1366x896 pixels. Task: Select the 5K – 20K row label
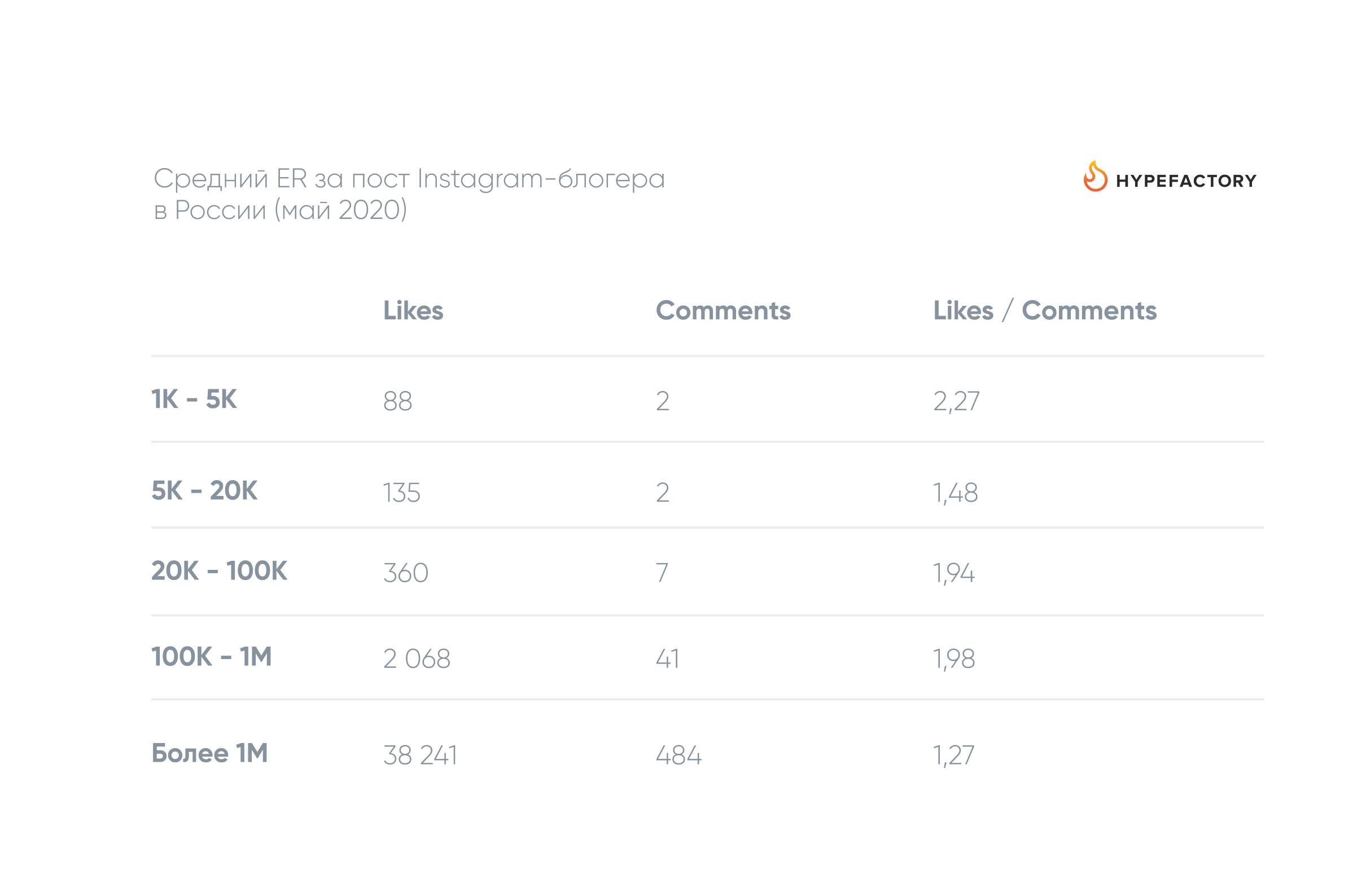(204, 490)
